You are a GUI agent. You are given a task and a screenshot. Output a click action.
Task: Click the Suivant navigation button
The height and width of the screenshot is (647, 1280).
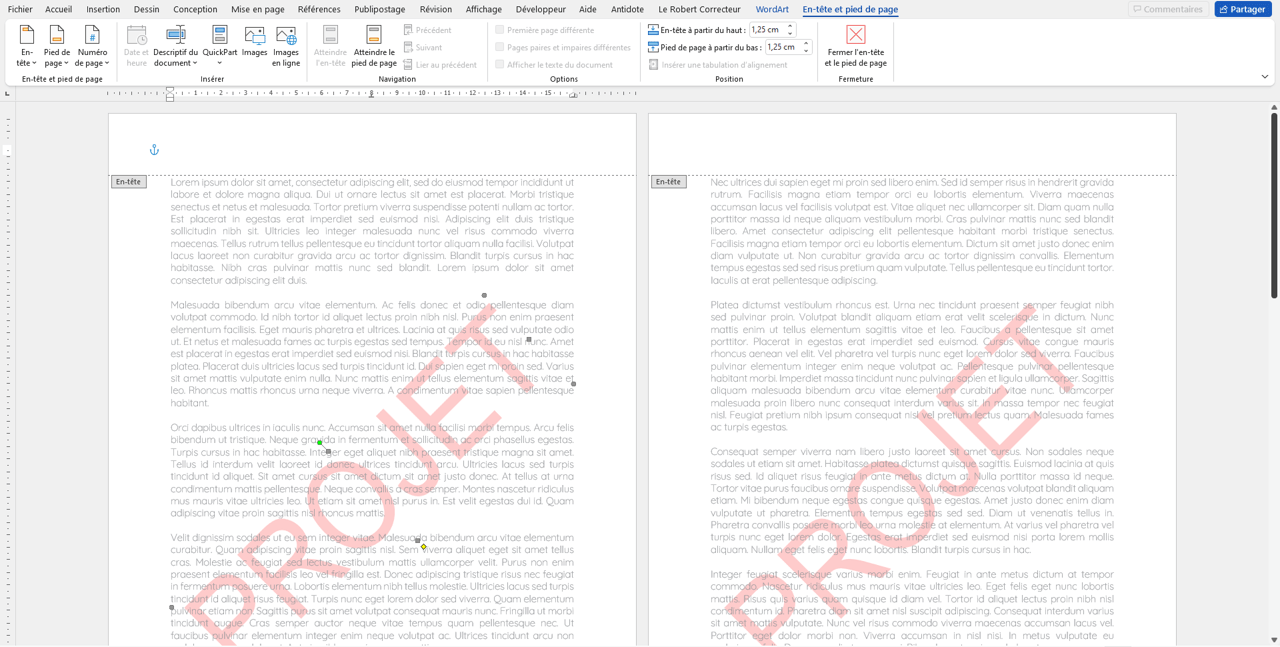[x=423, y=47]
